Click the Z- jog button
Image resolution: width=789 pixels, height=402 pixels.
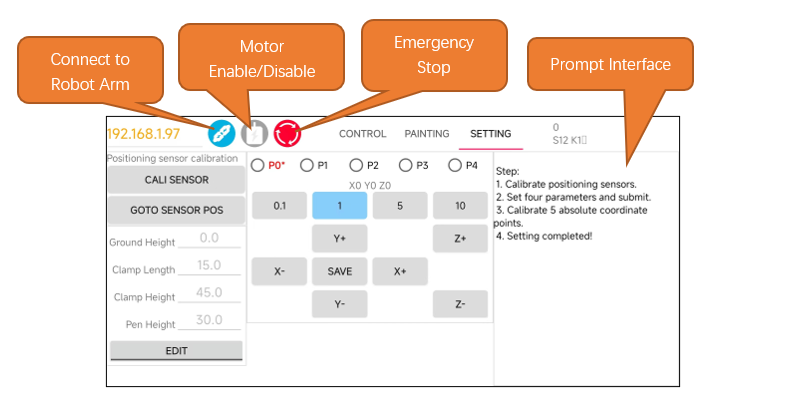pos(460,304)
